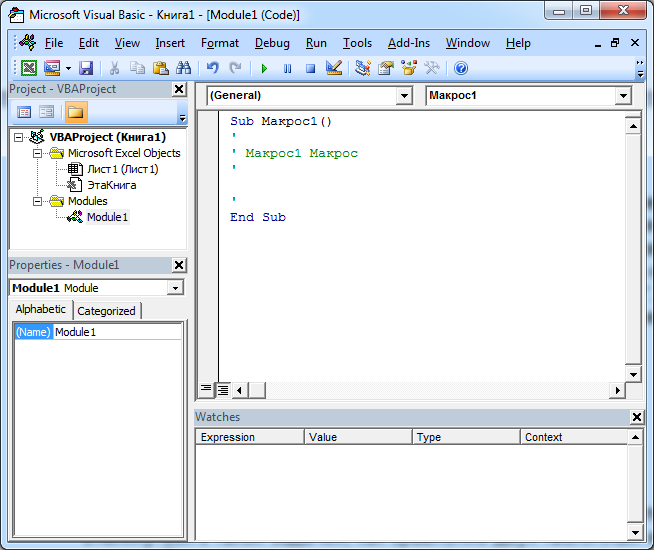Open toolbar options chevron at toolbar end
The height and width of the screenshot is (550, 654).
[x=640, y=68]
